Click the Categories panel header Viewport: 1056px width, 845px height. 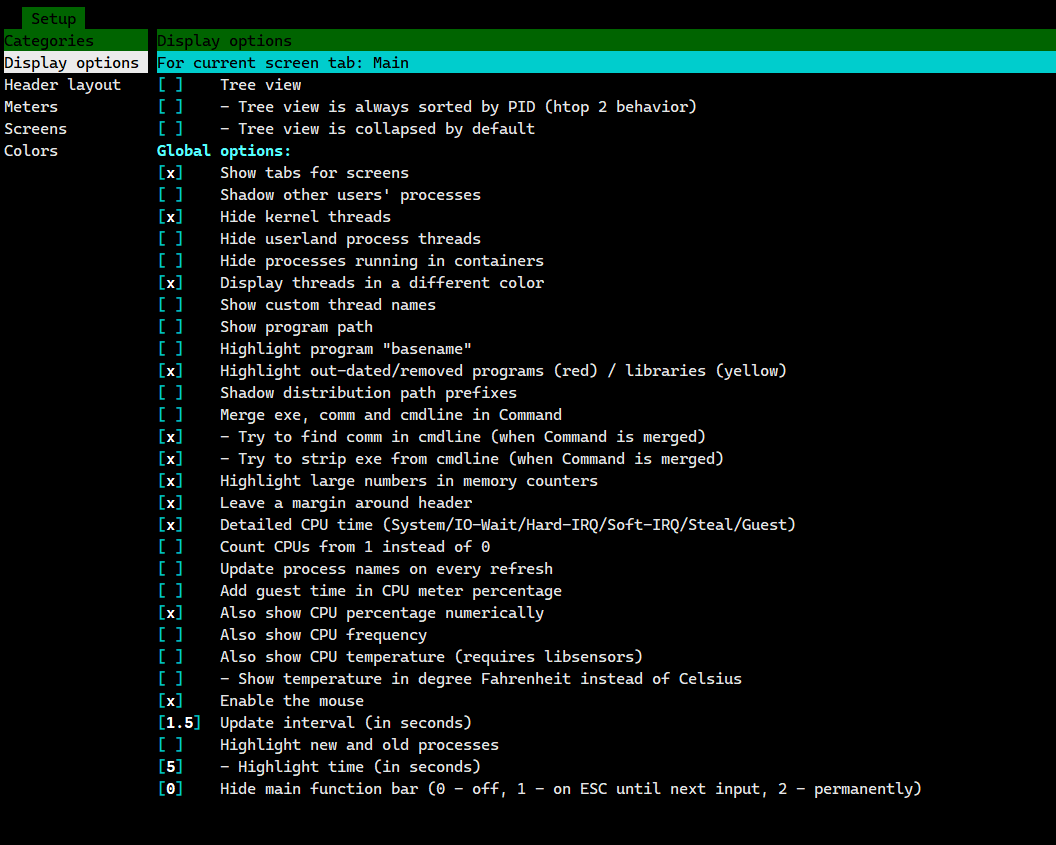75,40
